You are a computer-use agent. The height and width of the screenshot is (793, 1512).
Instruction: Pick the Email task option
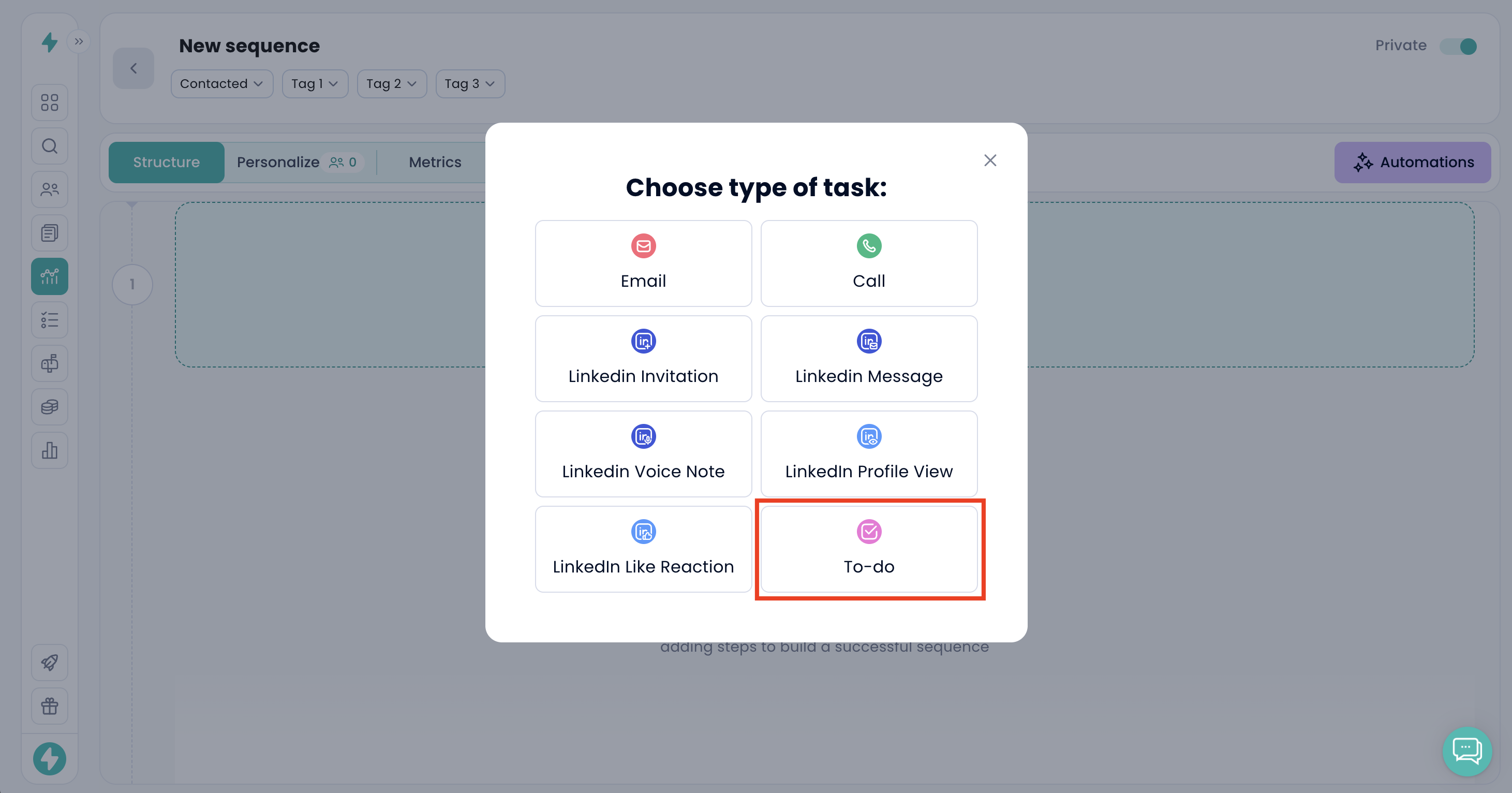coord(643,263)
